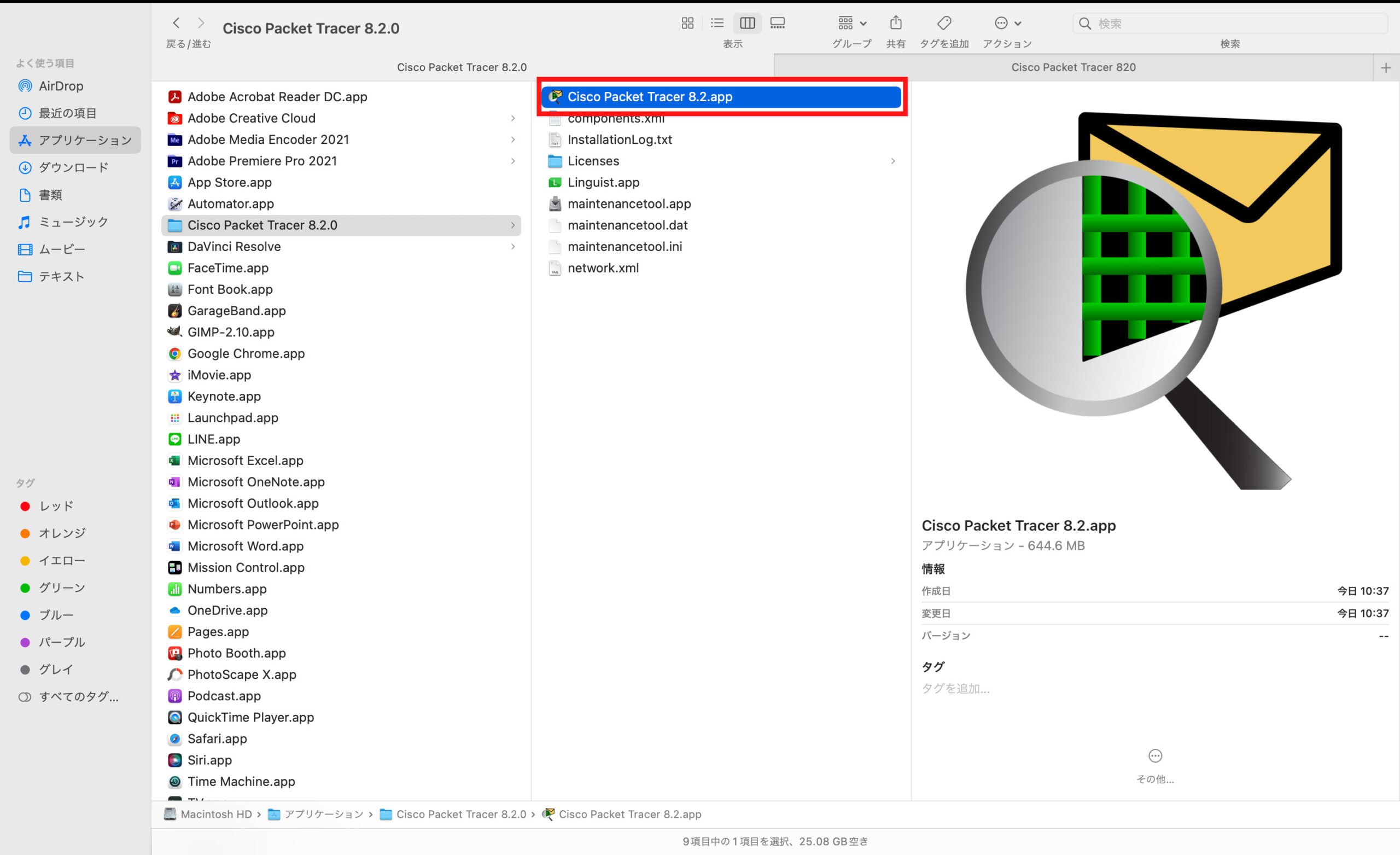Click the Share icon

click(895, 24)
